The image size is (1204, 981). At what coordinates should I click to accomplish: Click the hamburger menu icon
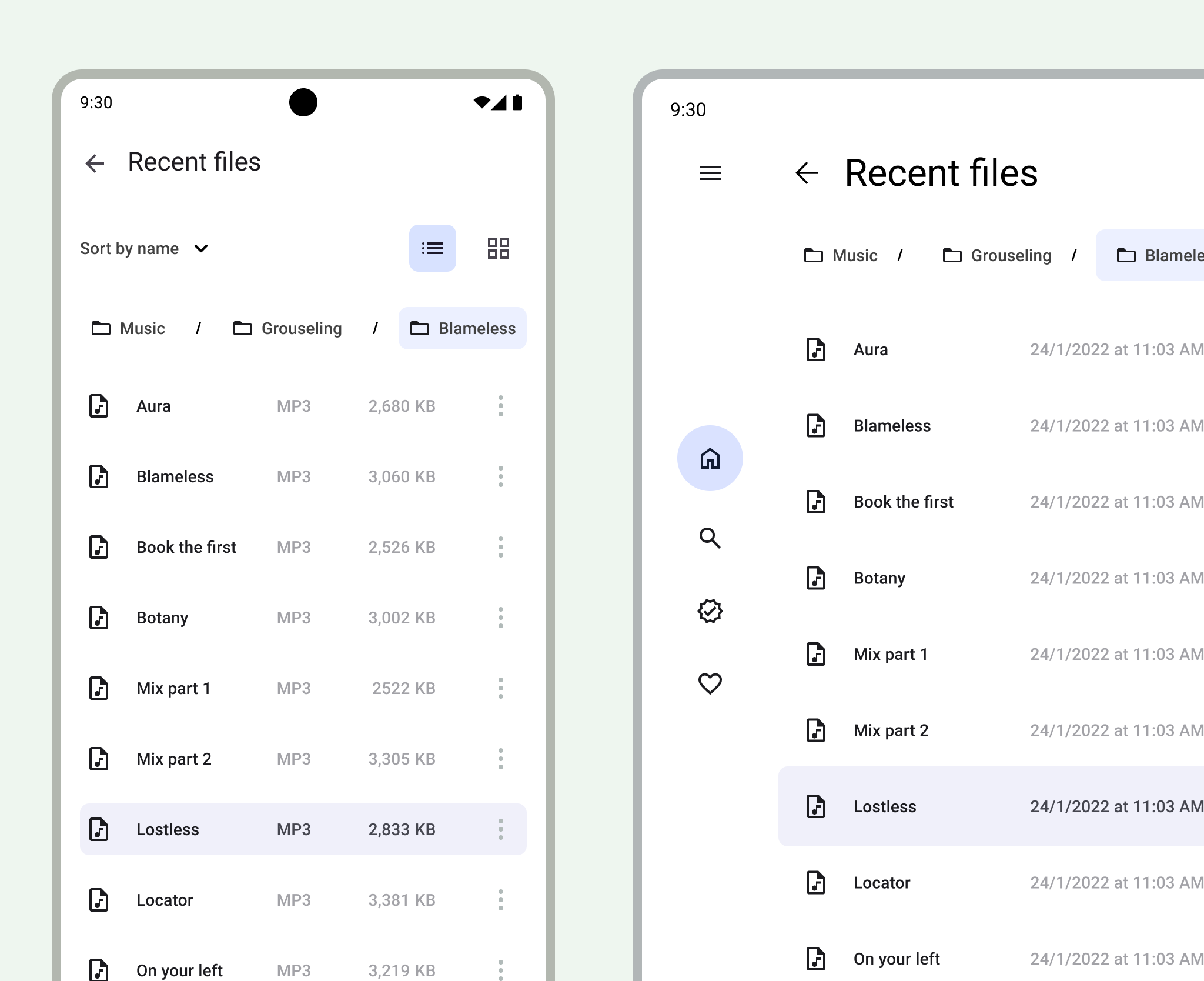click(x=710, y=173)
